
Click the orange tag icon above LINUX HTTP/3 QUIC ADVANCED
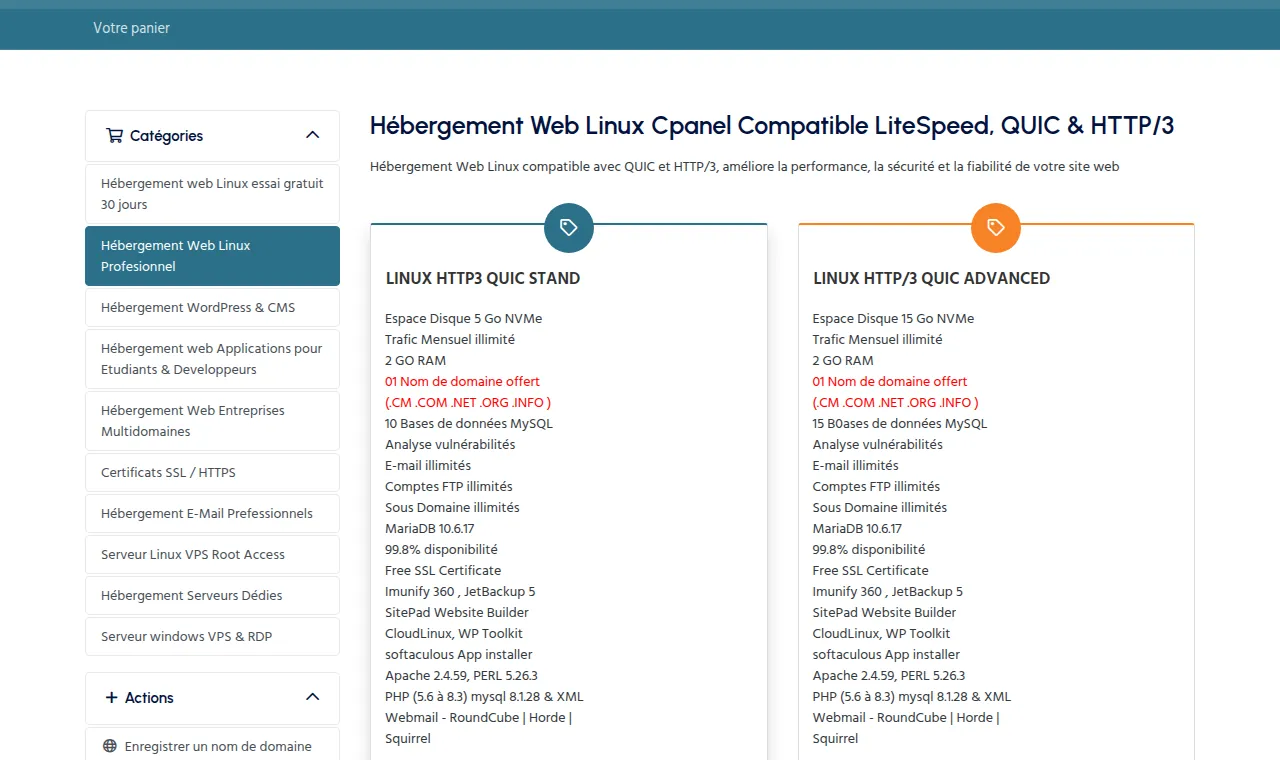coord(996,227)
